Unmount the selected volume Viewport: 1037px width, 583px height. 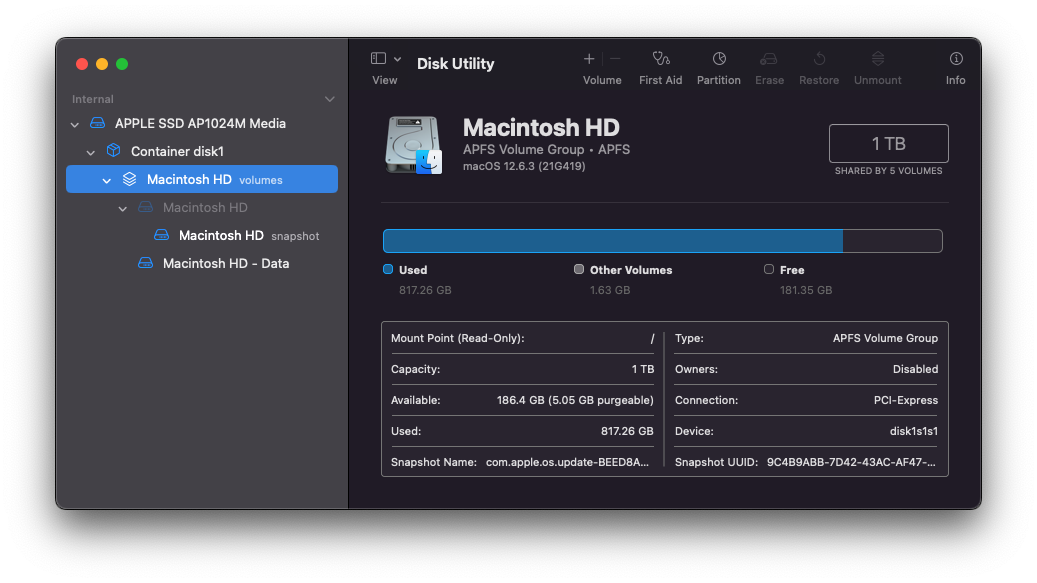(x=877, y=63)
